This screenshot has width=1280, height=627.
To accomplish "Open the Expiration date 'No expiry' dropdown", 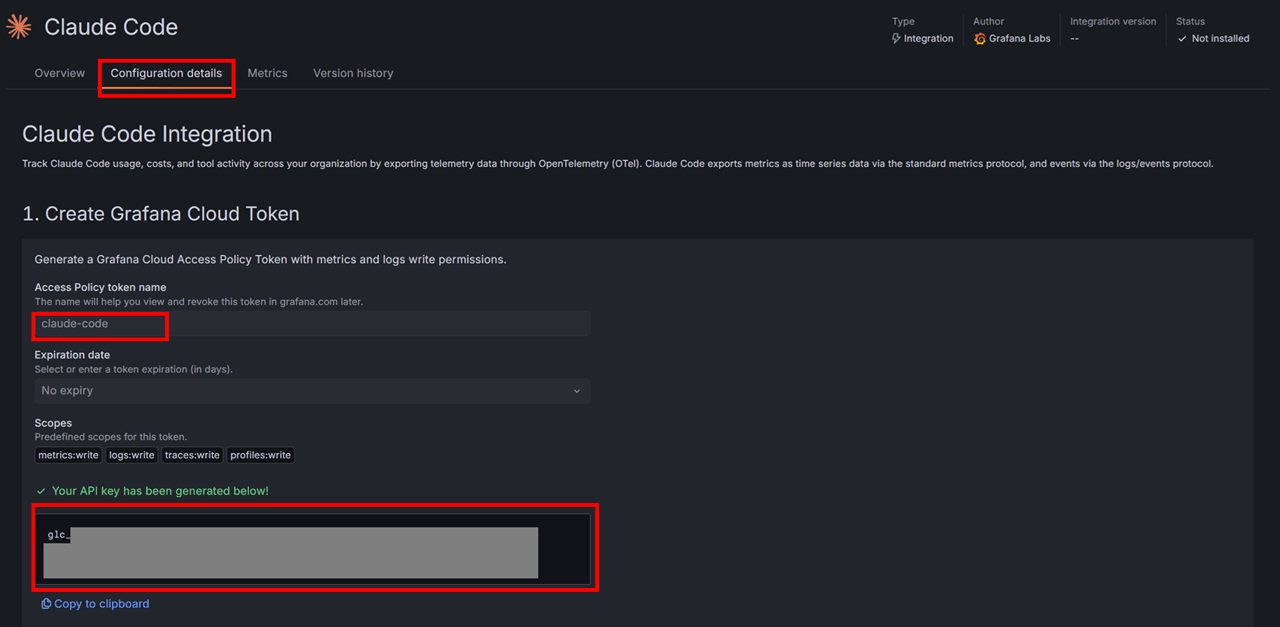I will pos(312,391).
